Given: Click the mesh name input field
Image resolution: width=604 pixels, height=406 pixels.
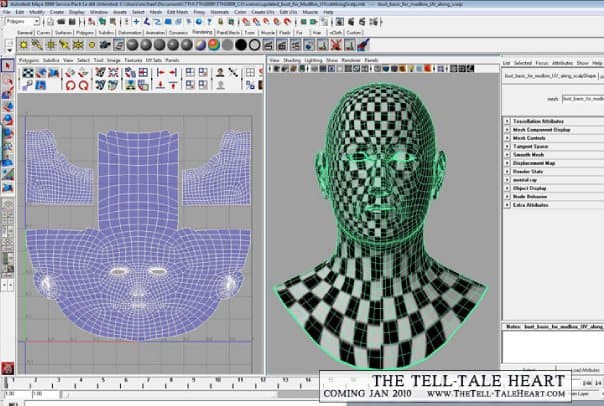Looking at the screenshot, I should (580, 98).
